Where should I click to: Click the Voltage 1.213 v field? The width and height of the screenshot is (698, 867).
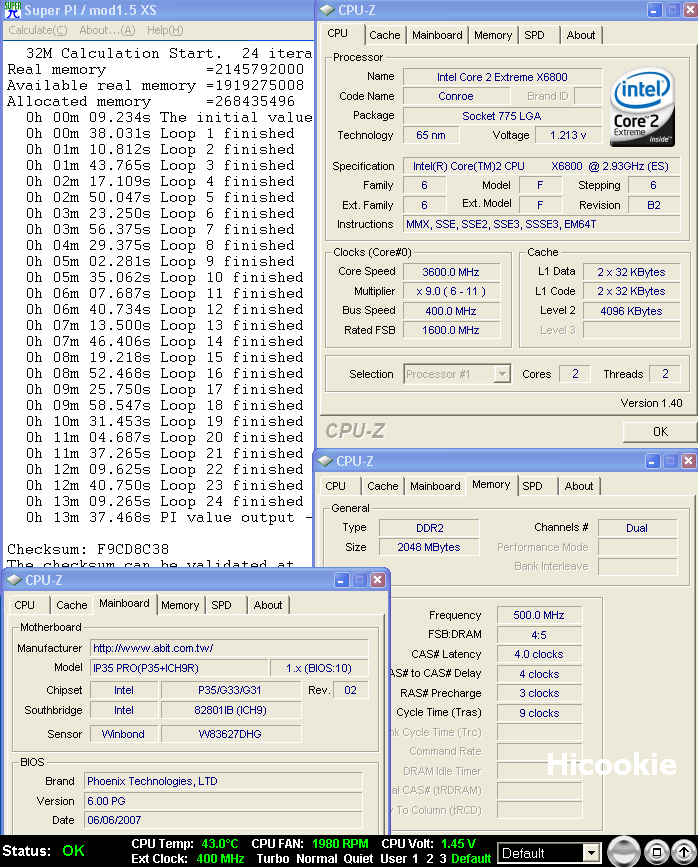click(567, 135)
